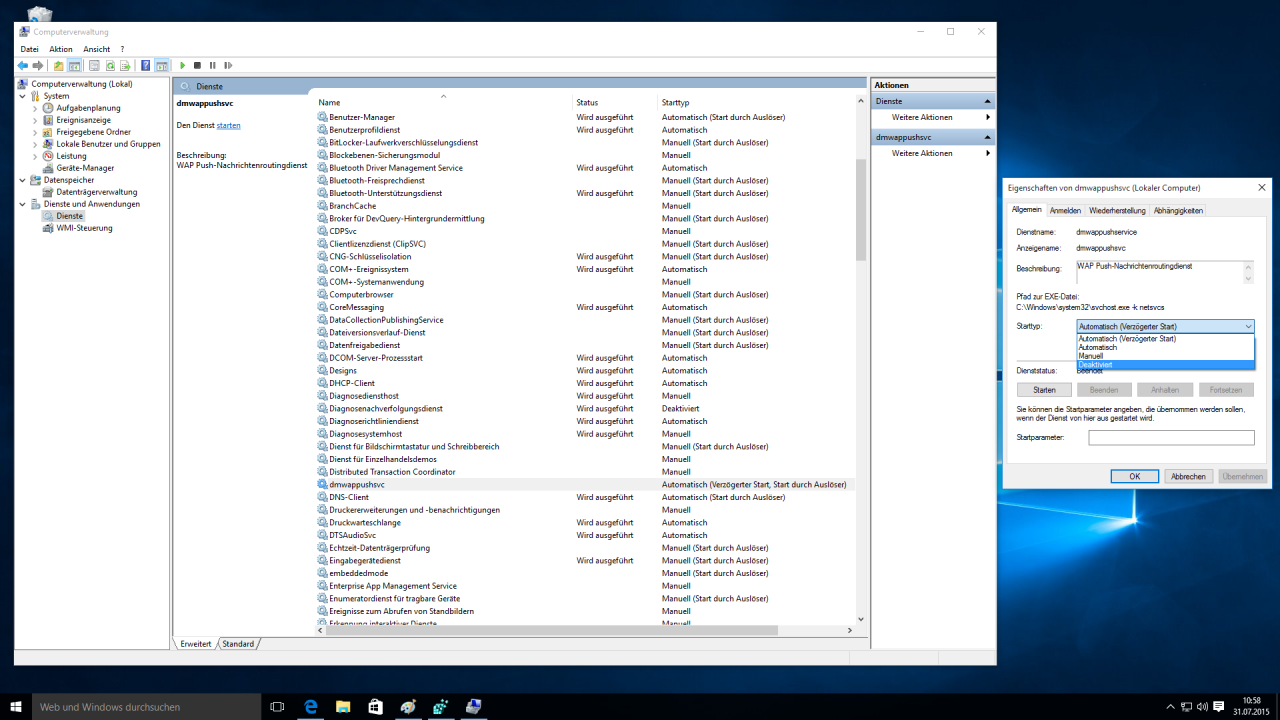The width and height of the screenshot is (1280, 720).
Task: Open the Starttyp combo box
Action: tap(1165, 326)
